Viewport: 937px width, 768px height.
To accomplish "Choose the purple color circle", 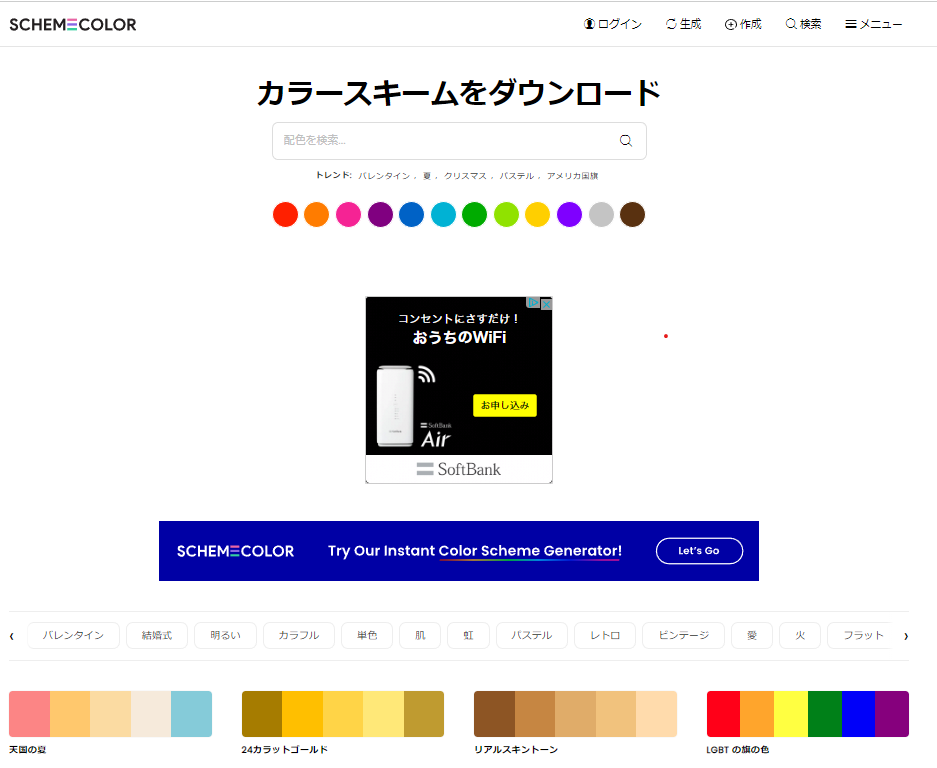I will [380, 215].
